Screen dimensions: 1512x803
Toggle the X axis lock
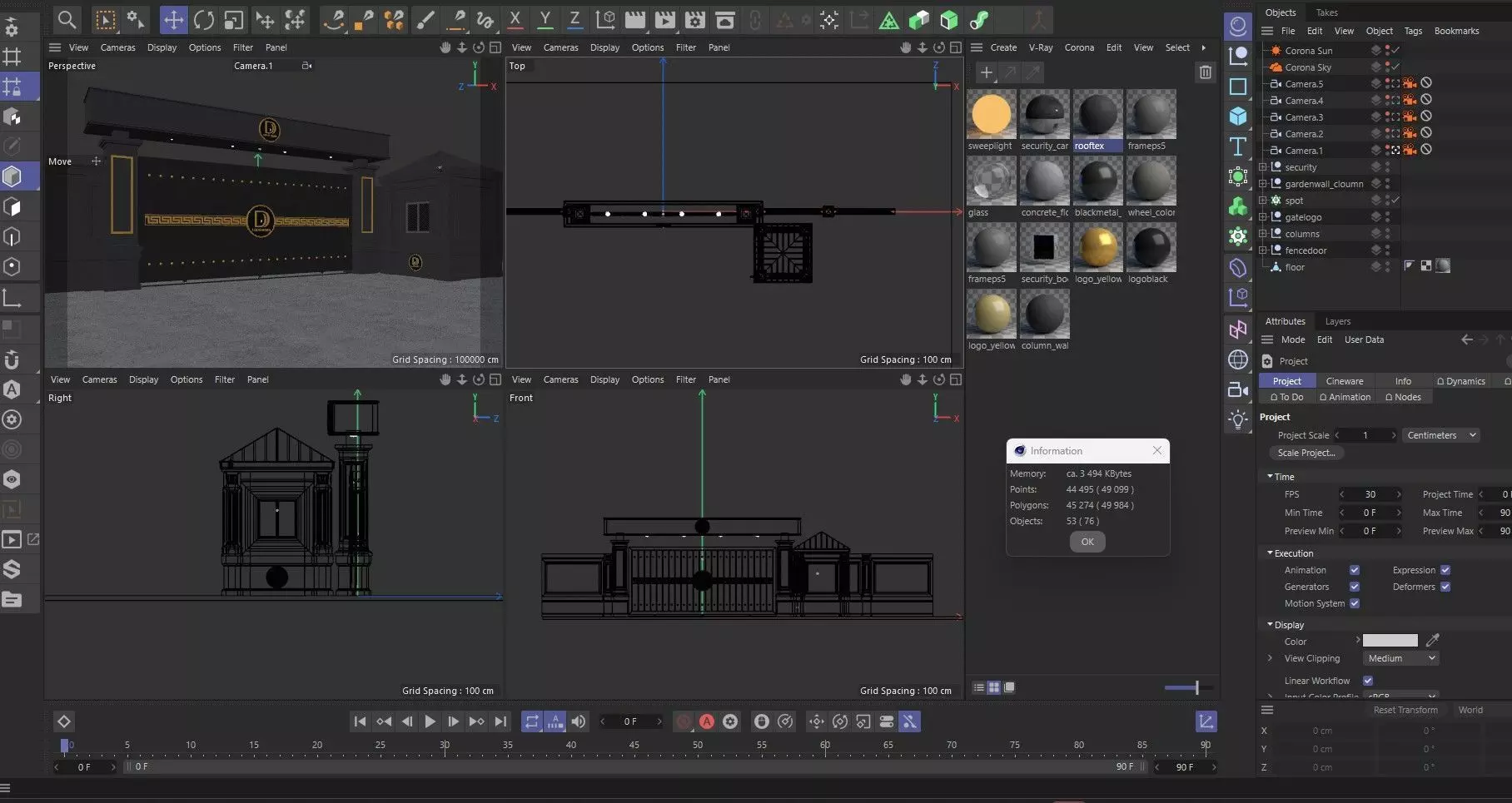click(515, 19)
